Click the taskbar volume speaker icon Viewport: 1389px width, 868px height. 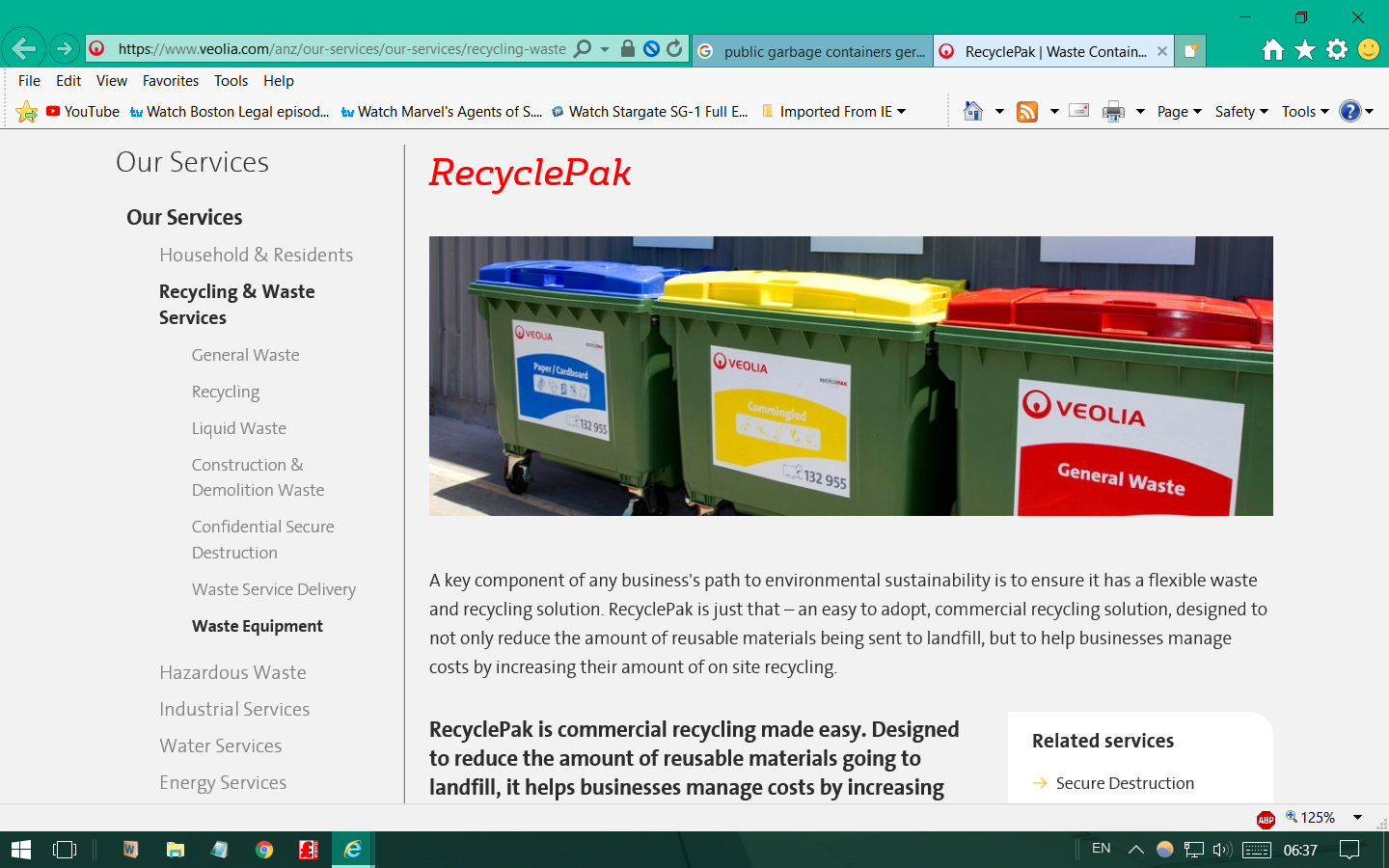[x=1222, y=850]
